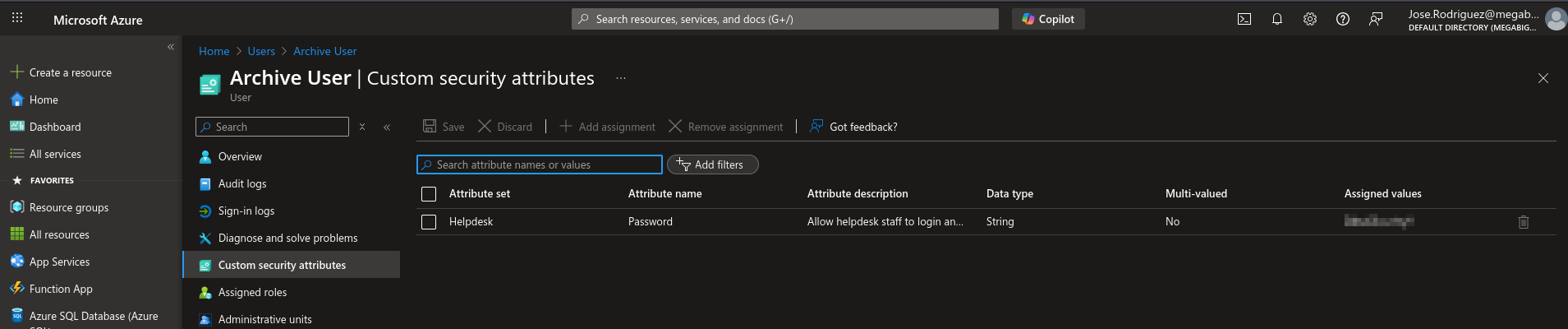
Task: Click Remove assignment
Action: click(x=726, y=127)
